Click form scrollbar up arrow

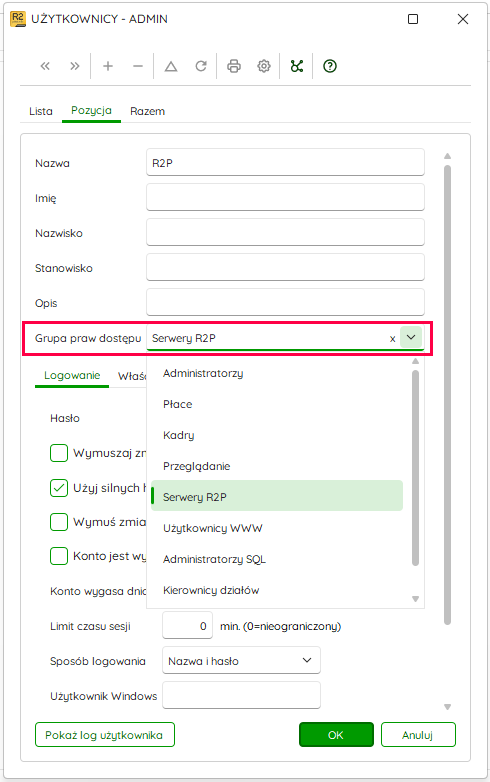[x=448, y=156]
